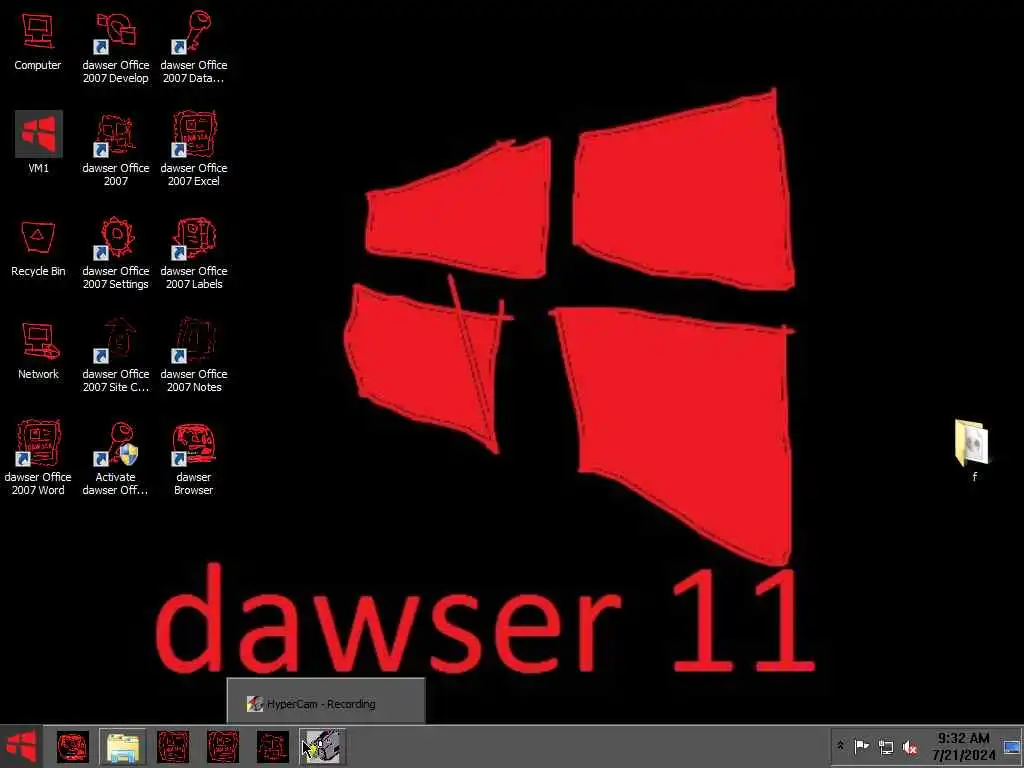This screenshot has height=768, width=1024.
Task: Open the clock showing 9:32 AM
Action: click(963, 746)
